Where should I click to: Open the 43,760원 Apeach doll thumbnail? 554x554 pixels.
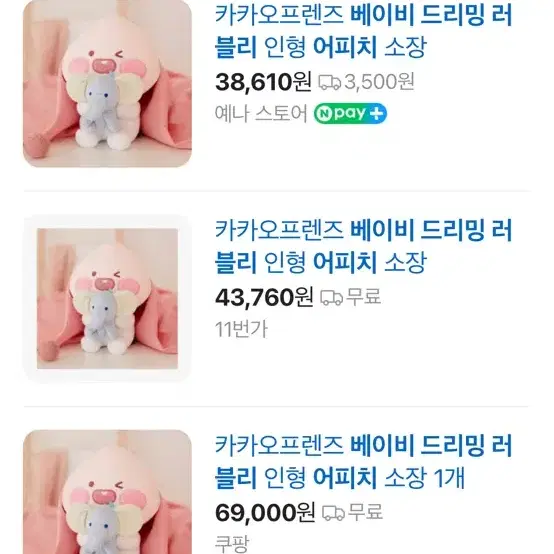click(x=107, y=299)
